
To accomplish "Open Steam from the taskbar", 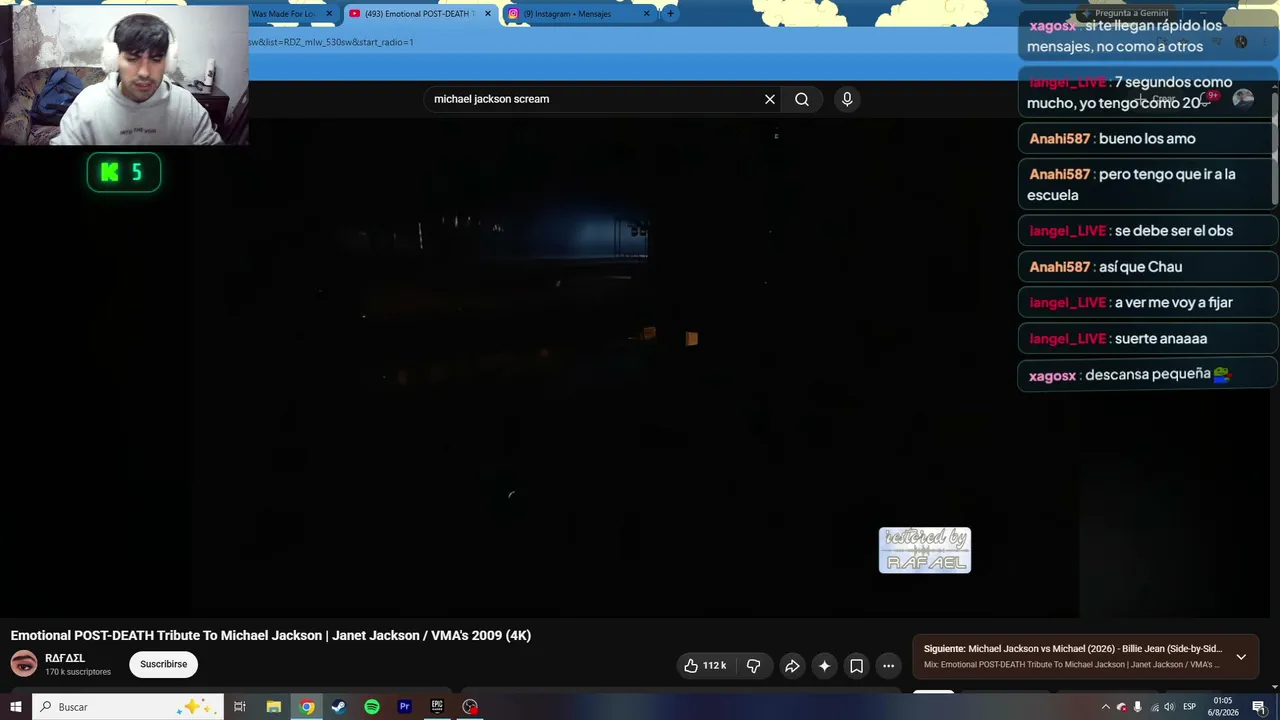I will pos(339,707).
